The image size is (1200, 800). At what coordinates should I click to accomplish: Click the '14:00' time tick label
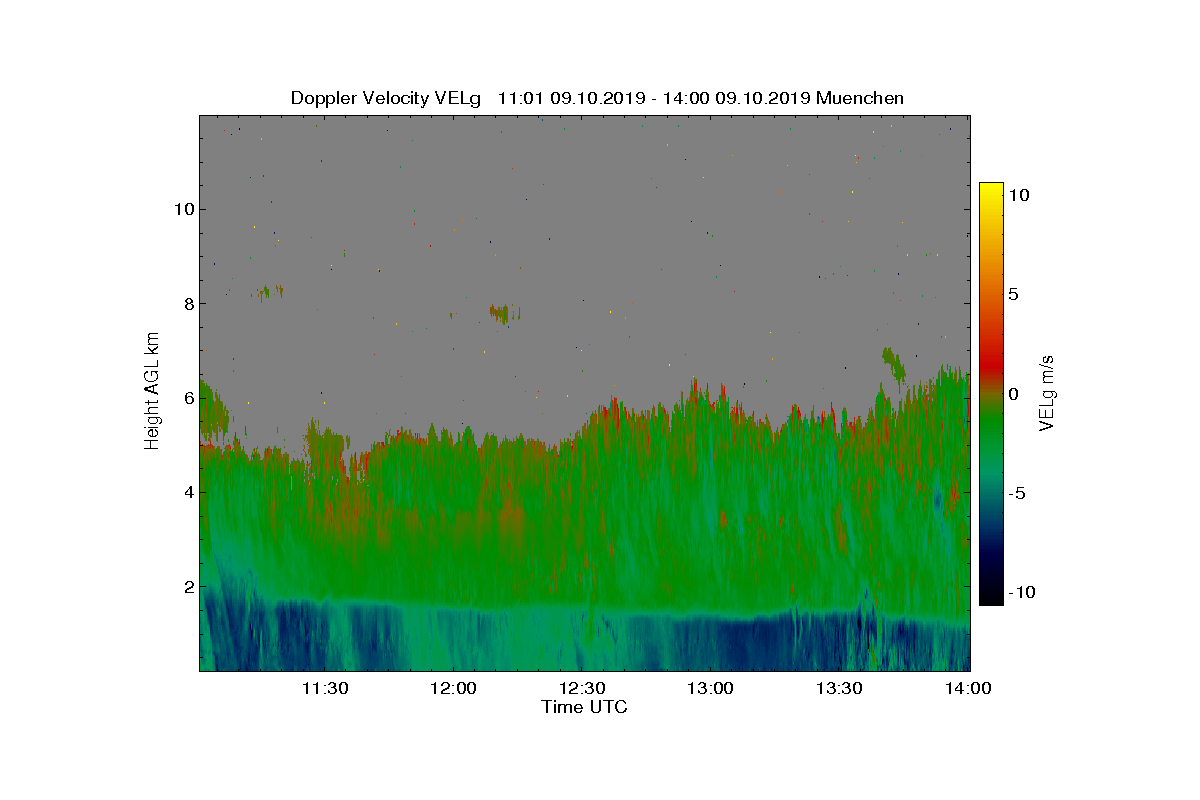[968, 689]
